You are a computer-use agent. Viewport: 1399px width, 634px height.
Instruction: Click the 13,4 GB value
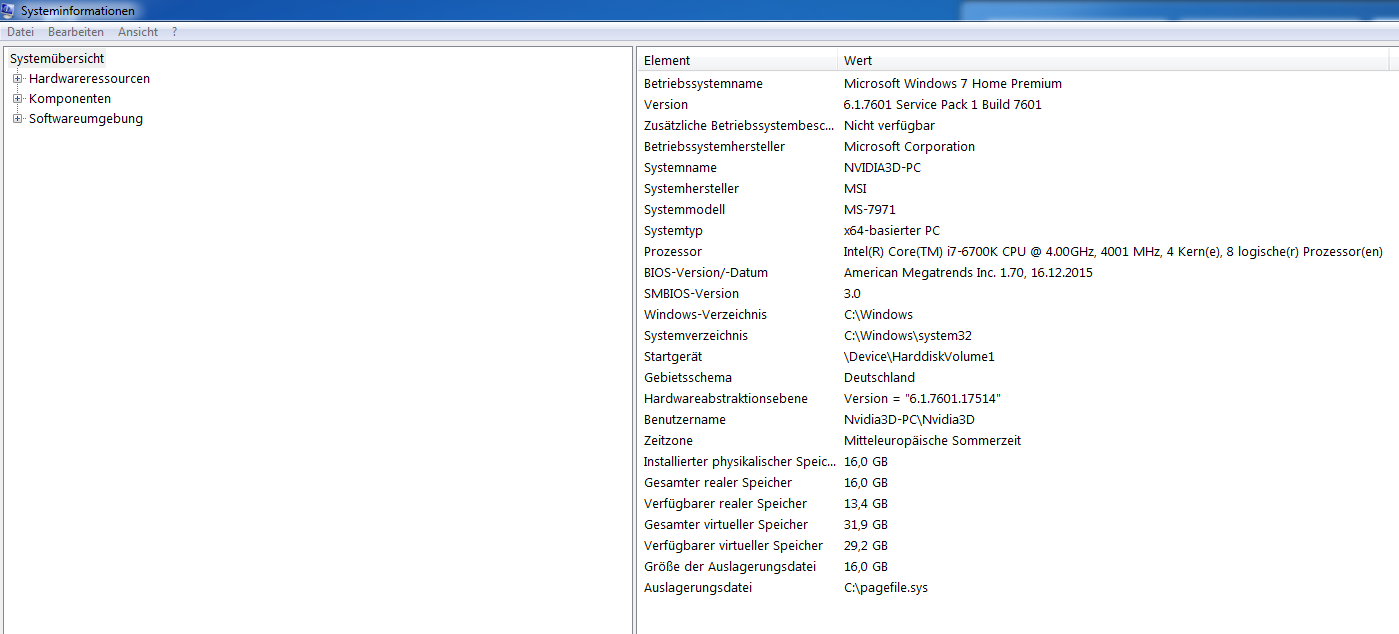[x=866, y=504]
